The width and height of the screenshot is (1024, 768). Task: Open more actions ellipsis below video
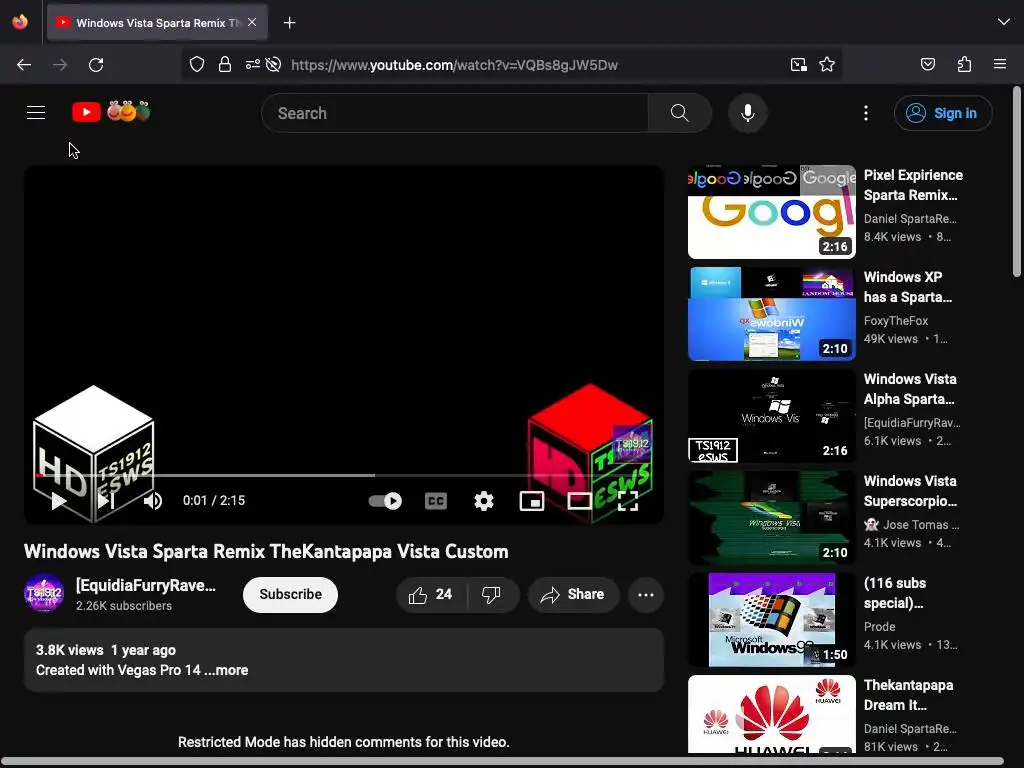tap(646, 594)
